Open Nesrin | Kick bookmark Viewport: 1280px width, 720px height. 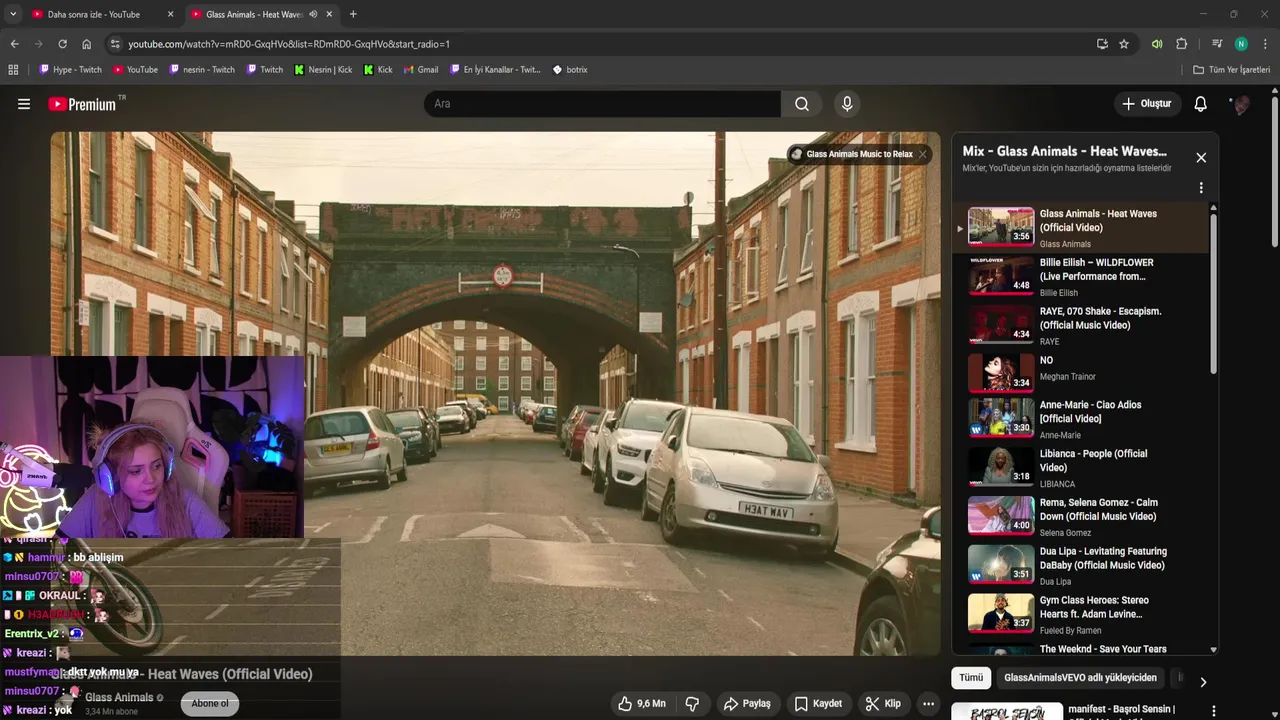323,70
